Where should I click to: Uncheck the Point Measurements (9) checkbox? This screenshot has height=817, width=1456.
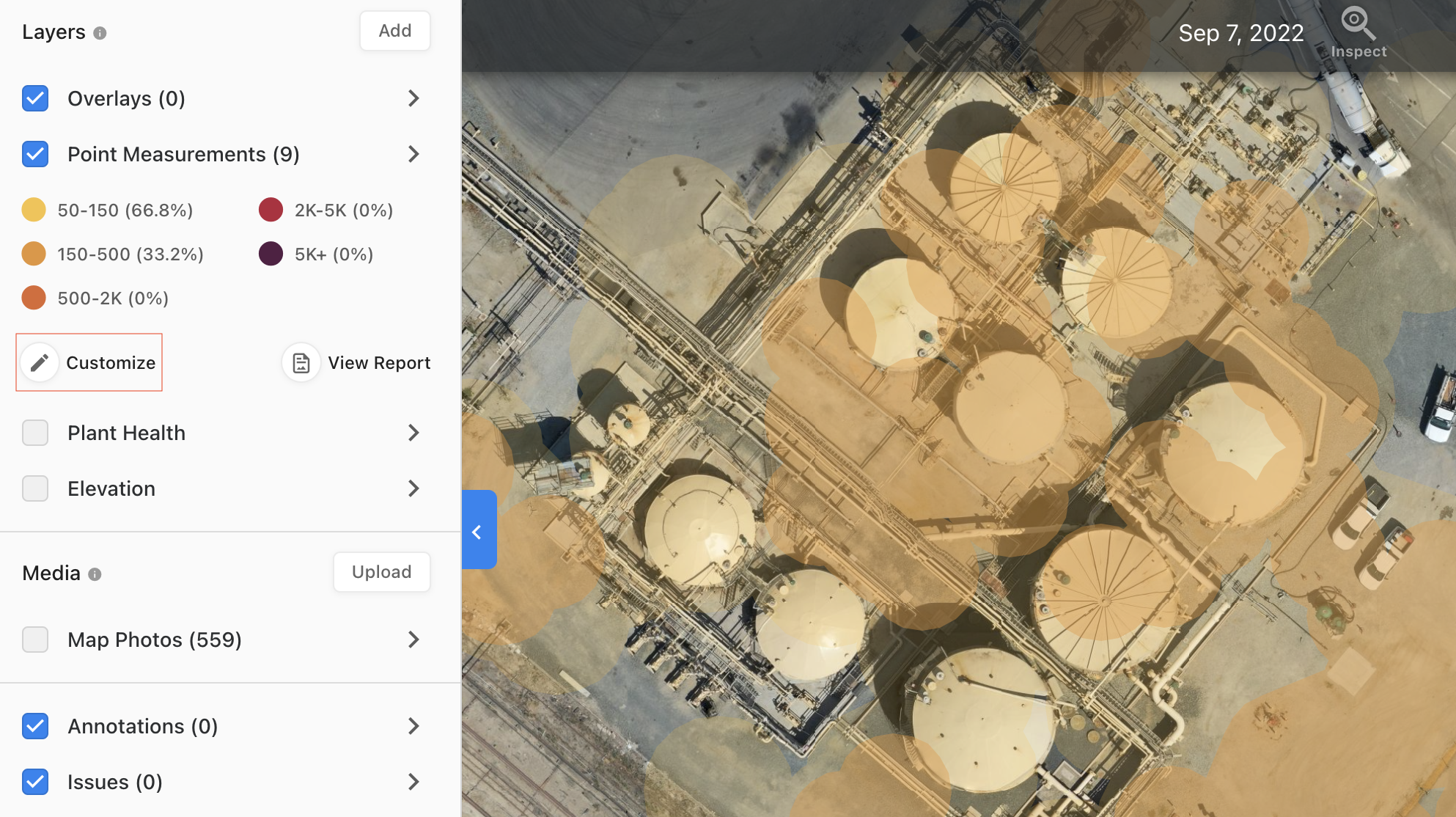[35, 154]
